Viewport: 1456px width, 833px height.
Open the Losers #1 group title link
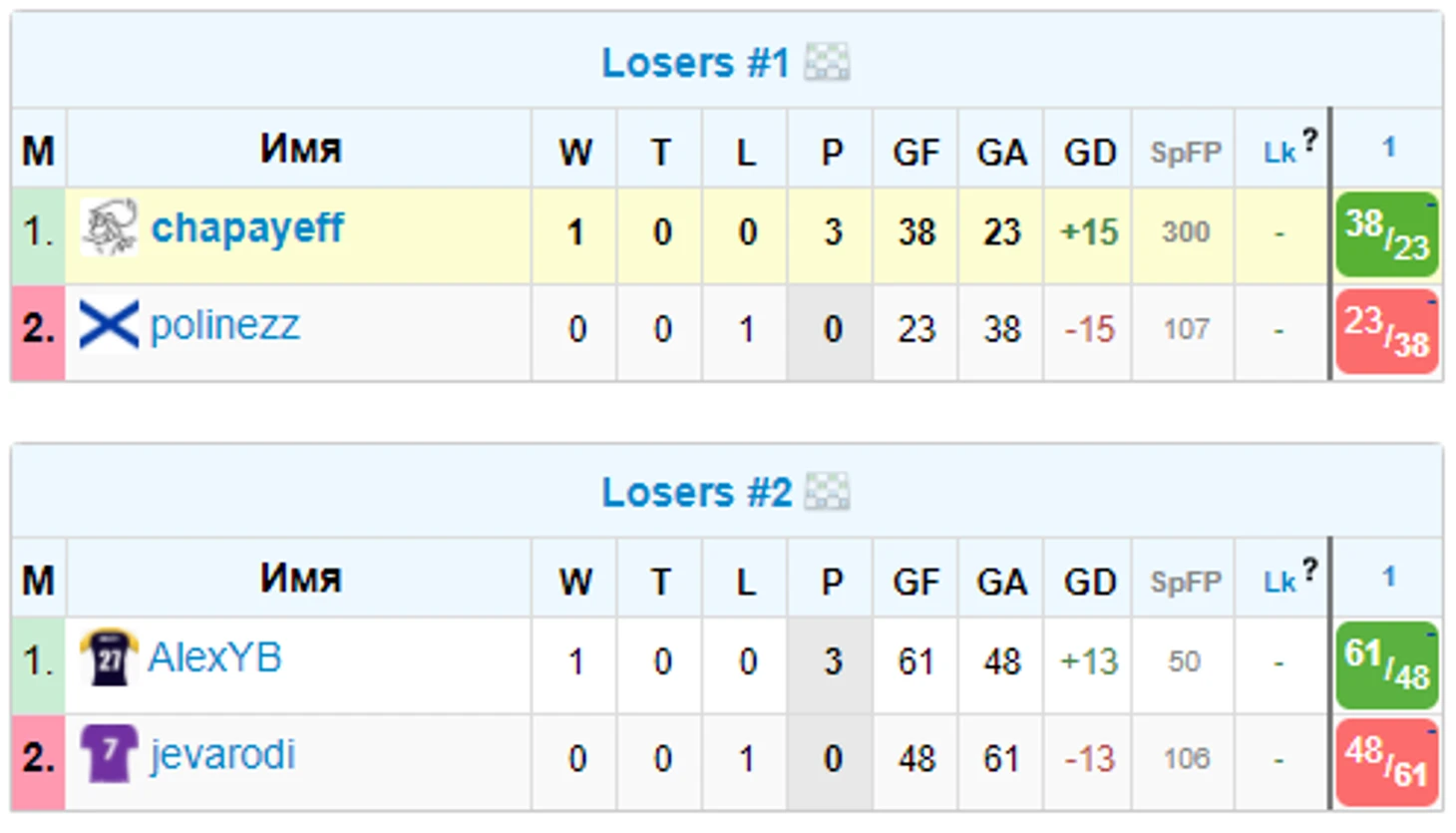[695, 63]
